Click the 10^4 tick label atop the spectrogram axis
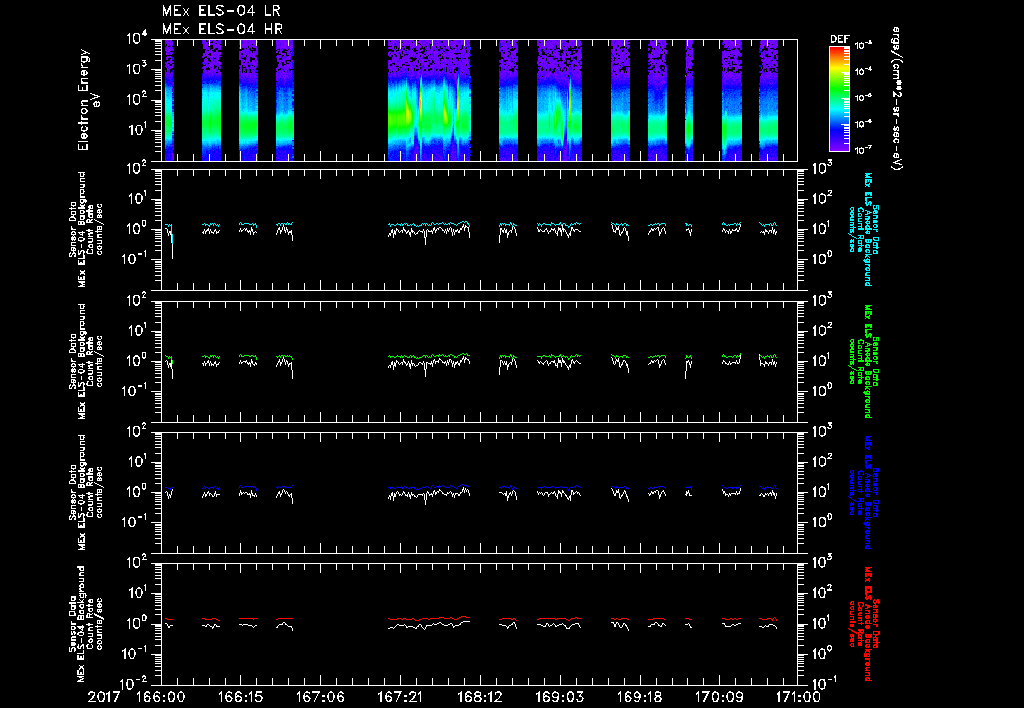Viewport: 1024px width, 708px height. [136, 39]
